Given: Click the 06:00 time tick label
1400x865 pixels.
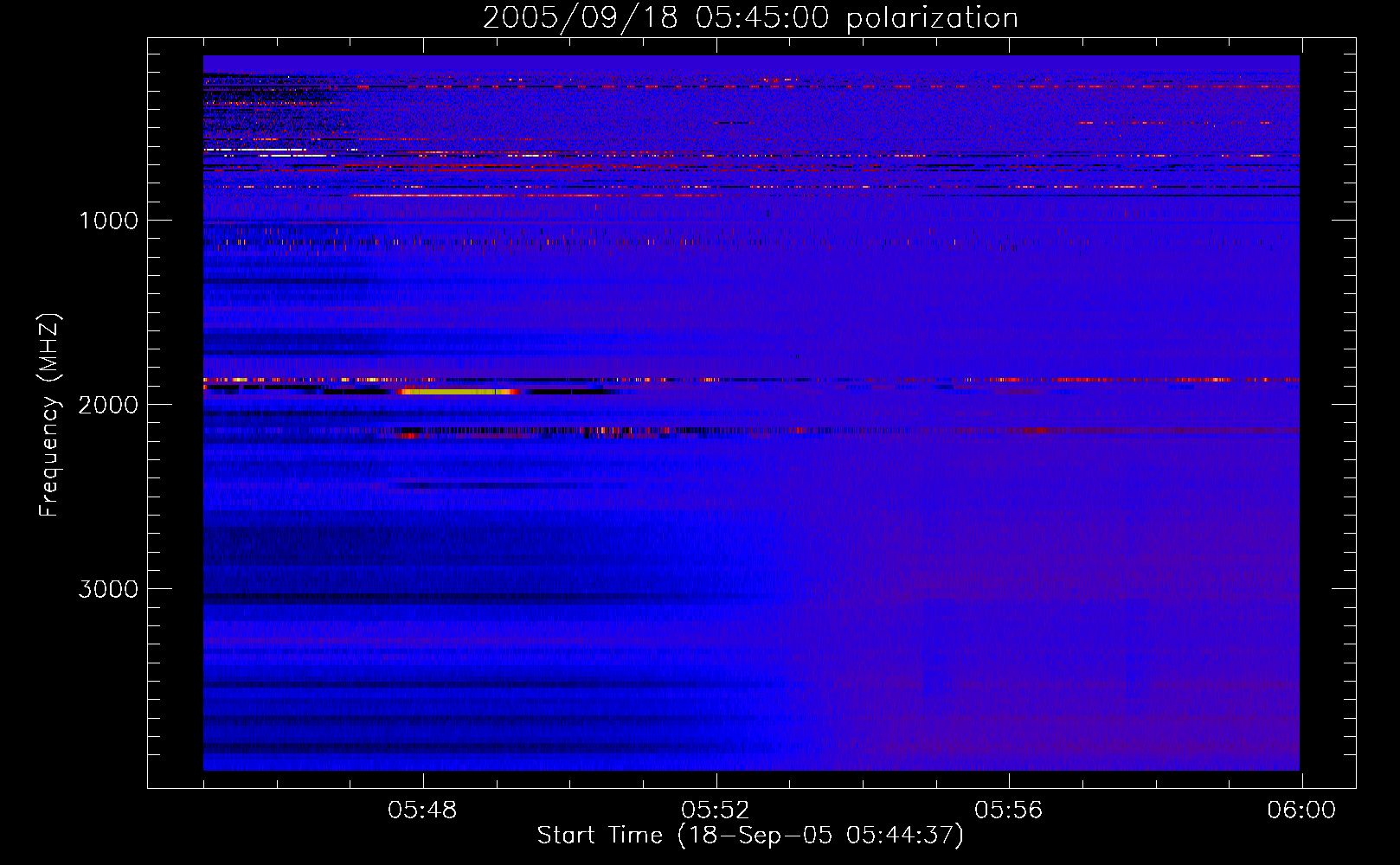Looking at the screenshot, I should [x=1301, y=811].
